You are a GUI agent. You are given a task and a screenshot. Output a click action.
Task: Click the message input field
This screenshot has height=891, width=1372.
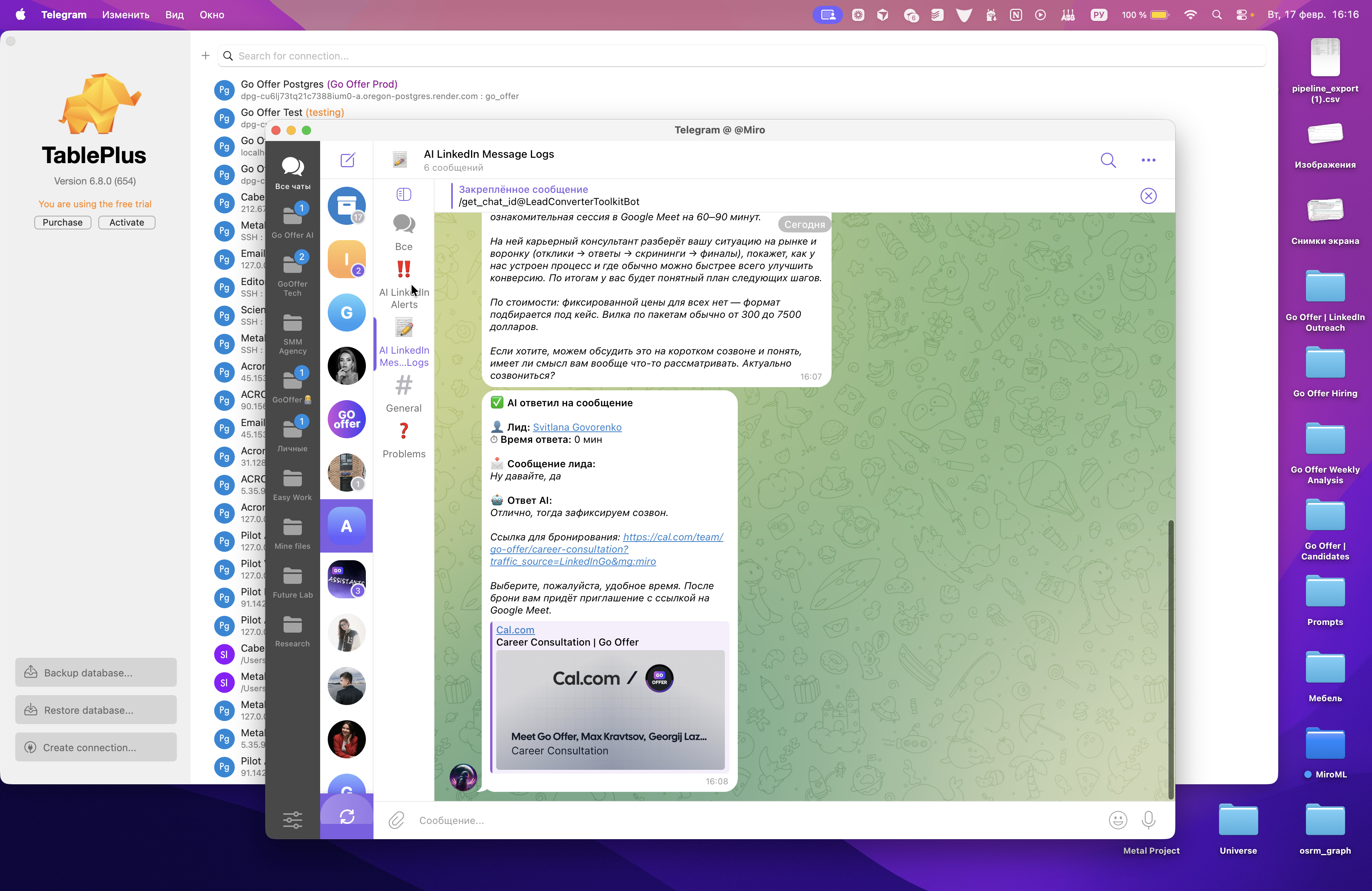pos(749,820)
